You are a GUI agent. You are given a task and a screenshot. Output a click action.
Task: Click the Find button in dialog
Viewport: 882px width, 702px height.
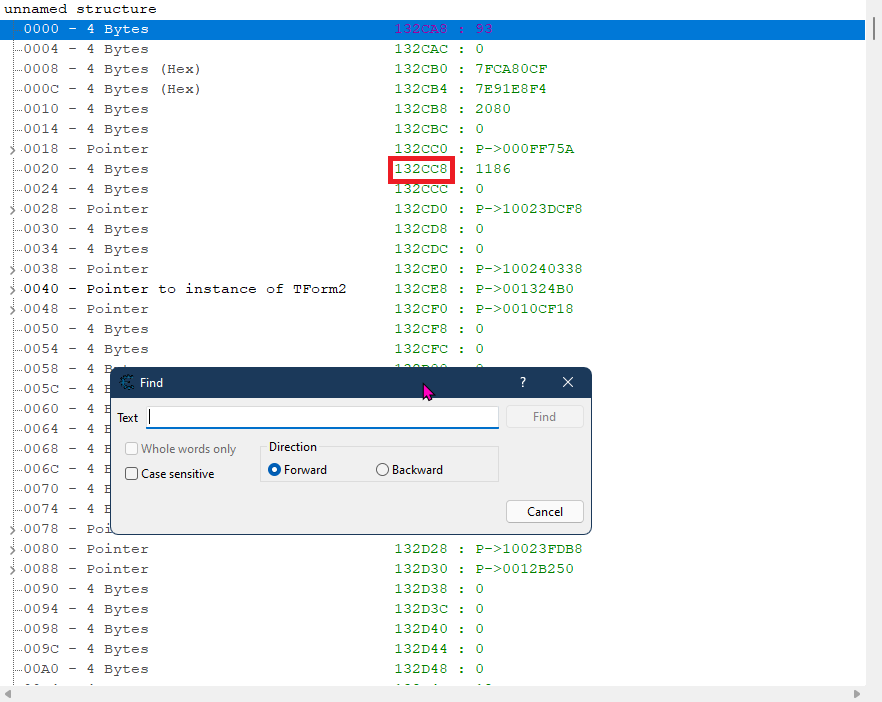(x=544, y=417)
